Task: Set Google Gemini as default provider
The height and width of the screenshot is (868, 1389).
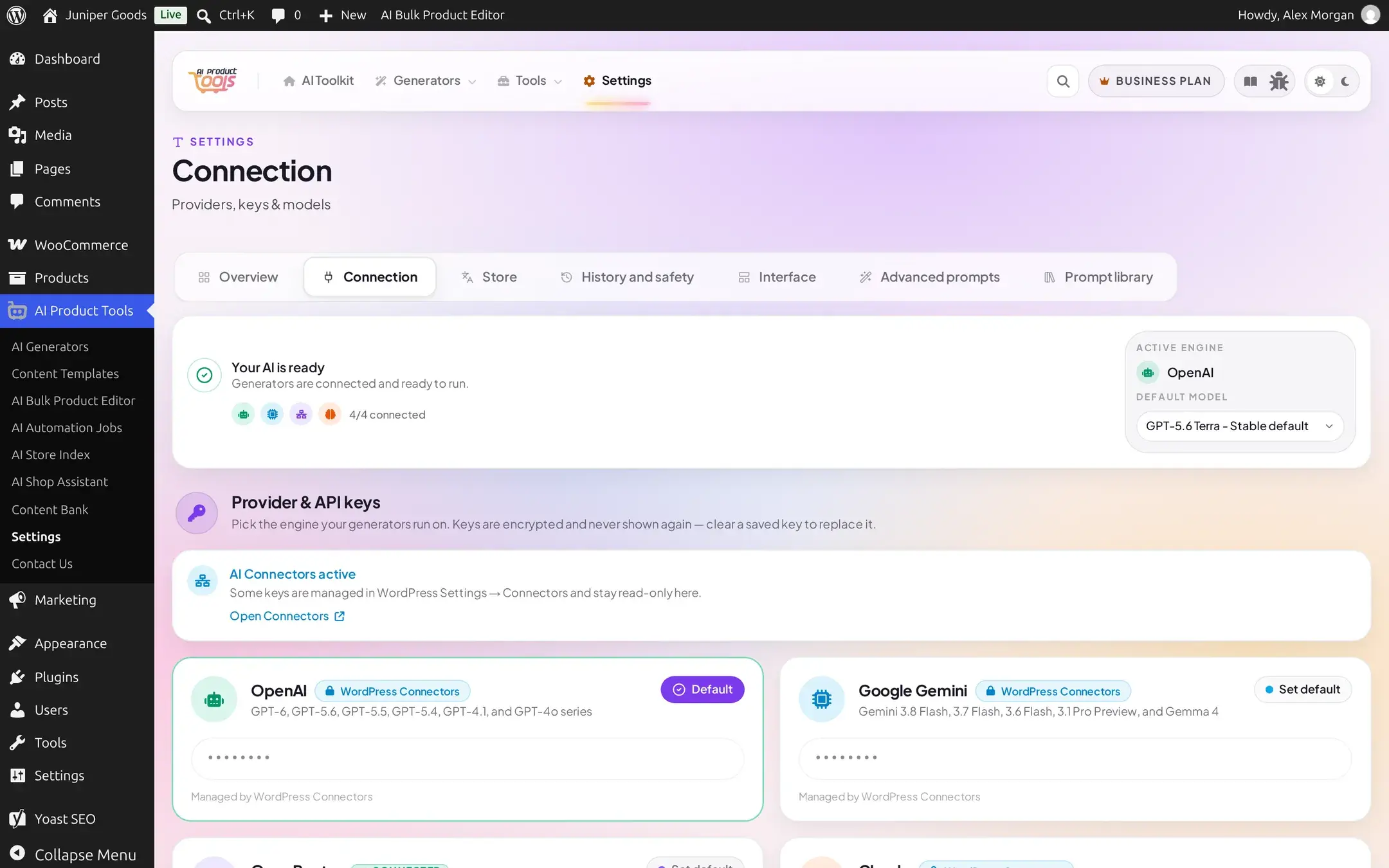Action: click(x=1302, y=689)
